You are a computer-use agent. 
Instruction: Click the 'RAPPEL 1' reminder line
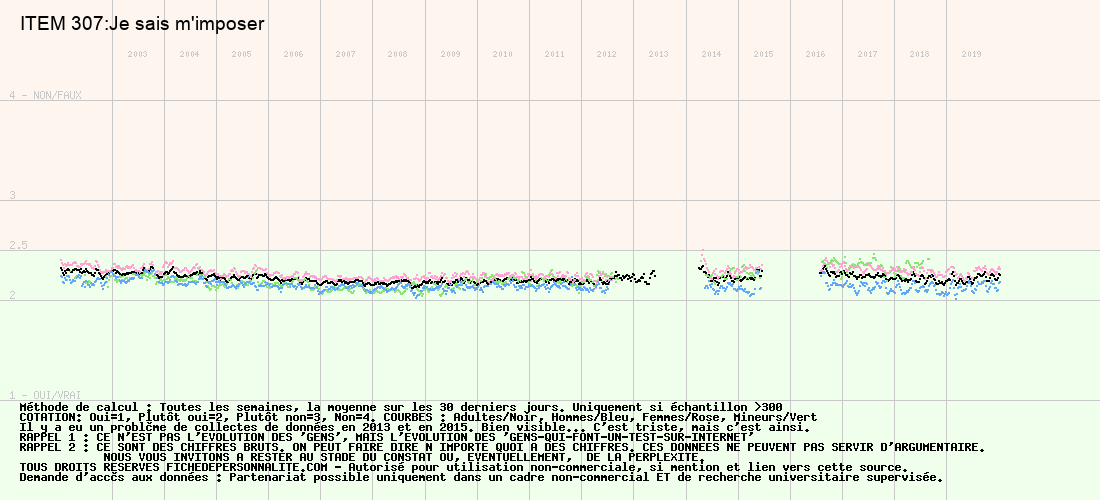pyautogui.click(x=387, y=438)
